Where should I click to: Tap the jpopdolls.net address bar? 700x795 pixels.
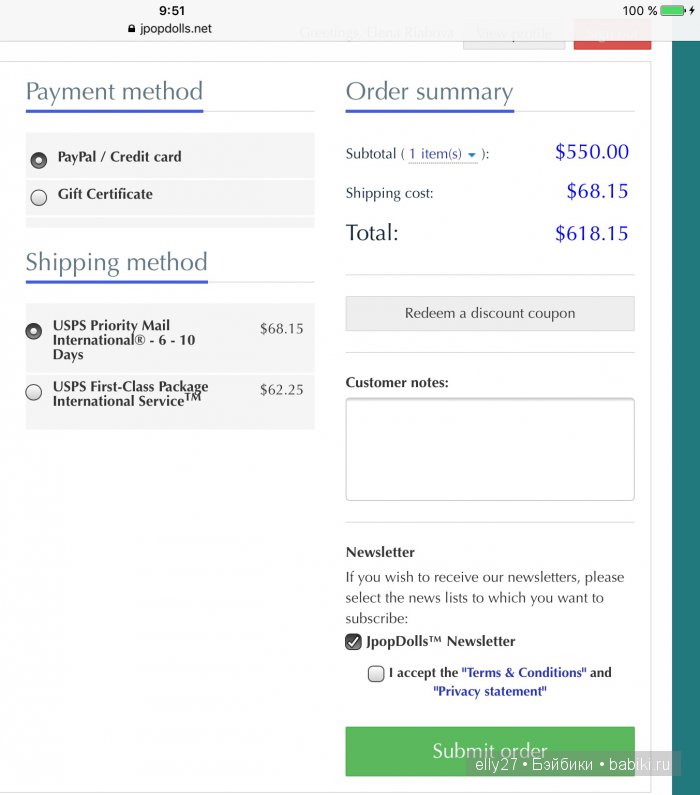coord(176,29)
